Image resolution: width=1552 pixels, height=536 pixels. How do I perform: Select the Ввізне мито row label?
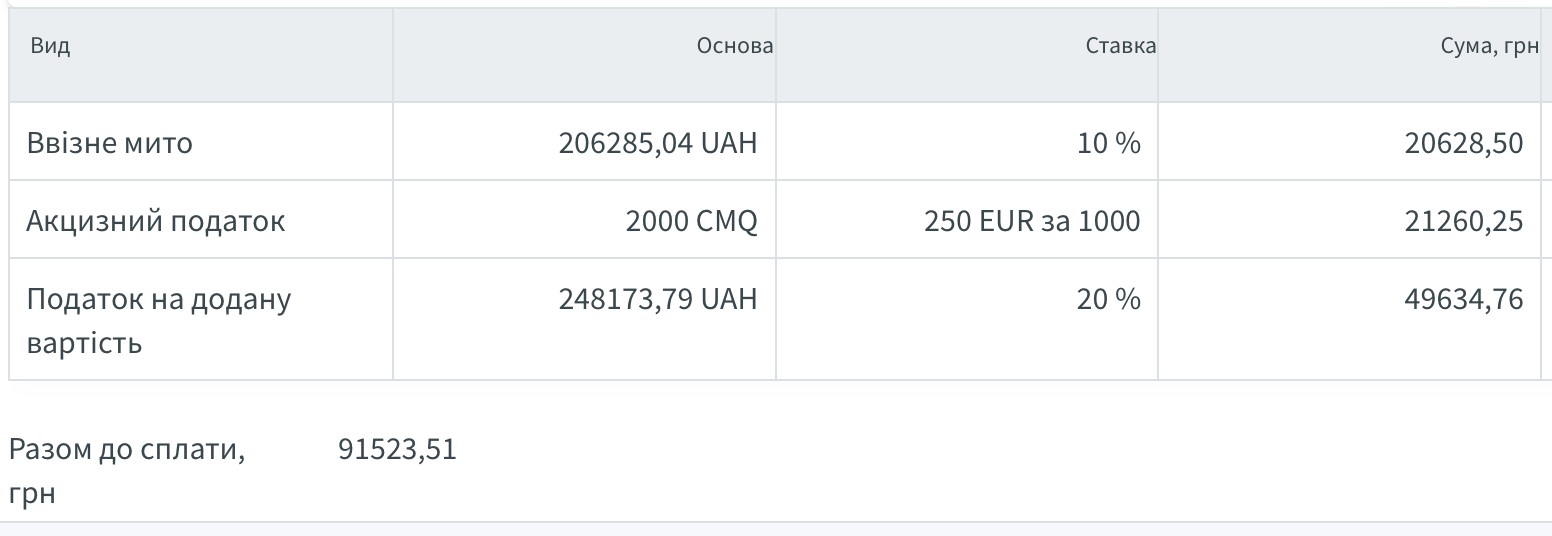[x=109, y=143]
